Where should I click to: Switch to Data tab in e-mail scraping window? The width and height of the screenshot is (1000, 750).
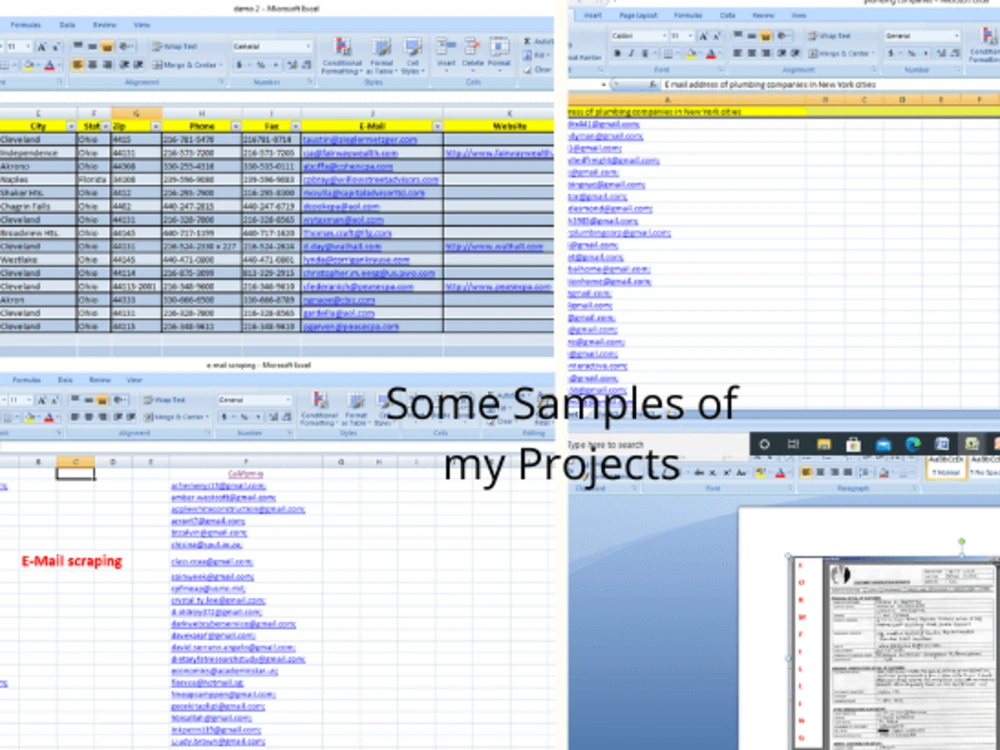click(x=65, y=379)
